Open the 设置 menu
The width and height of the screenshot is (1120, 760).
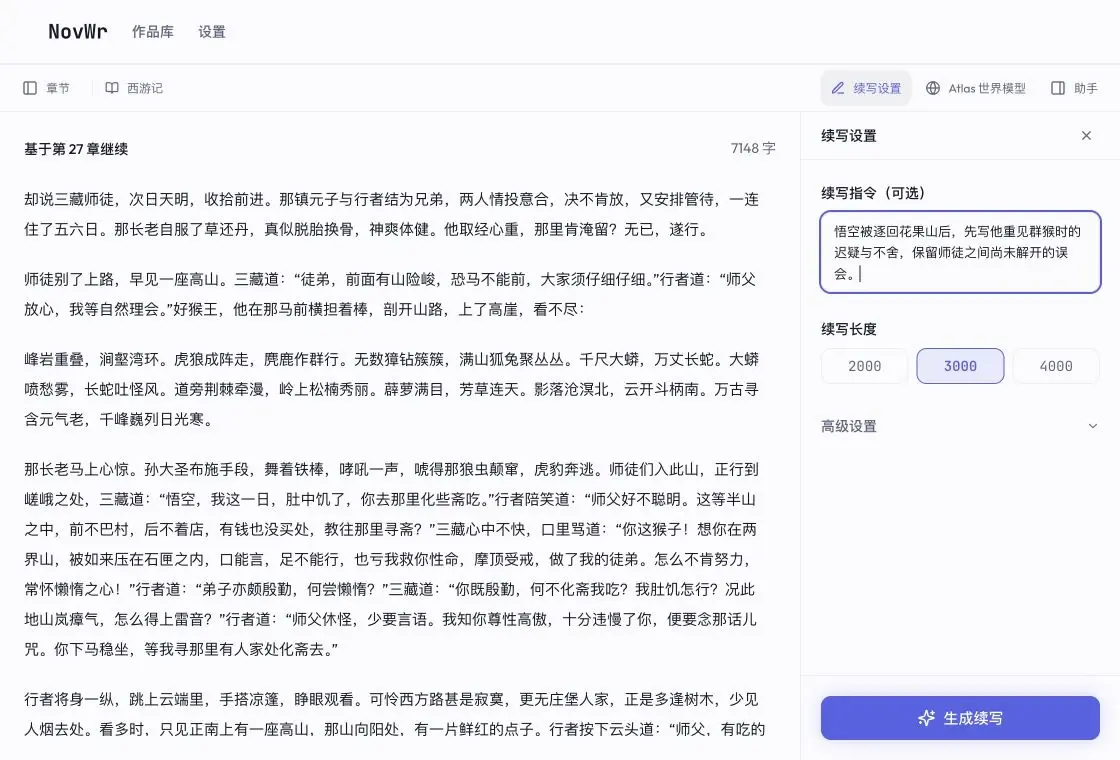(211, 31)
